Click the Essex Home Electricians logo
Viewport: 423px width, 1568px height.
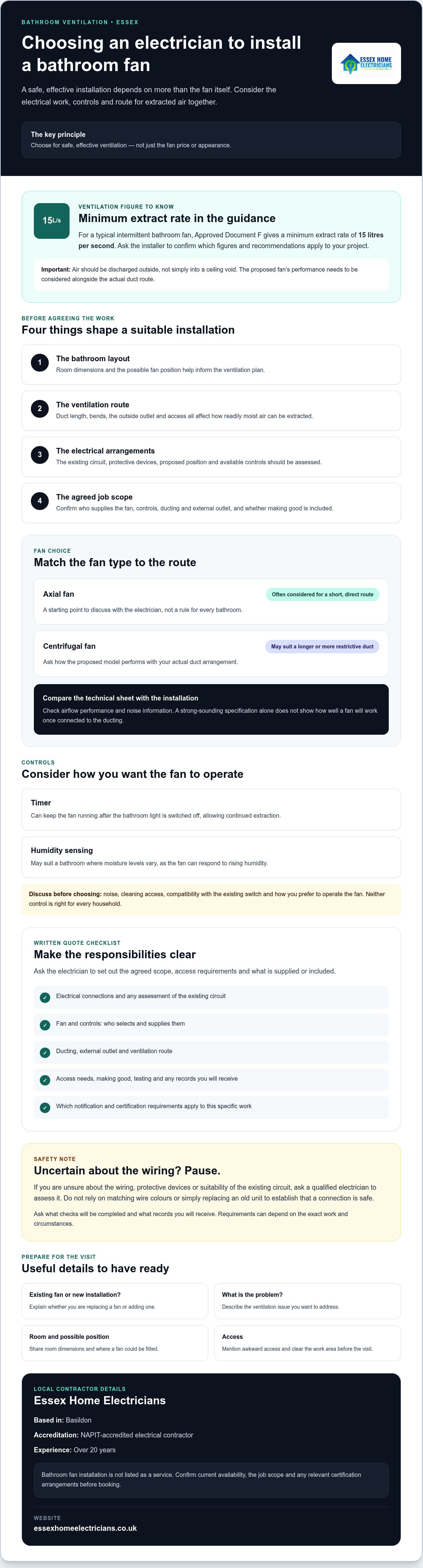point(366,63)
